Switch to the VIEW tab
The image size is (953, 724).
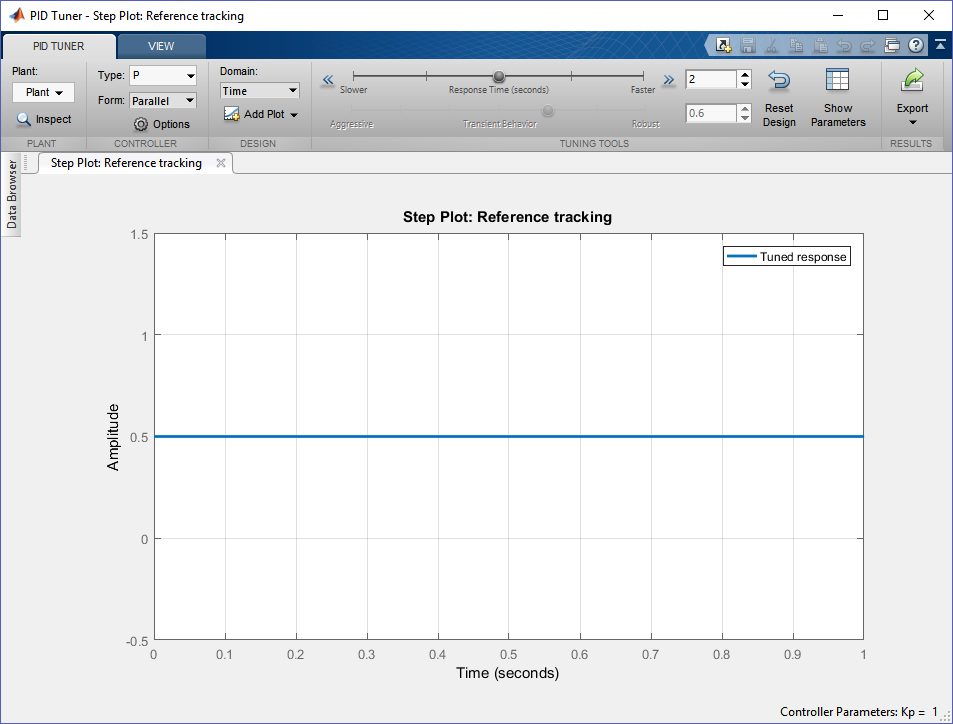[x=161, y=46]
